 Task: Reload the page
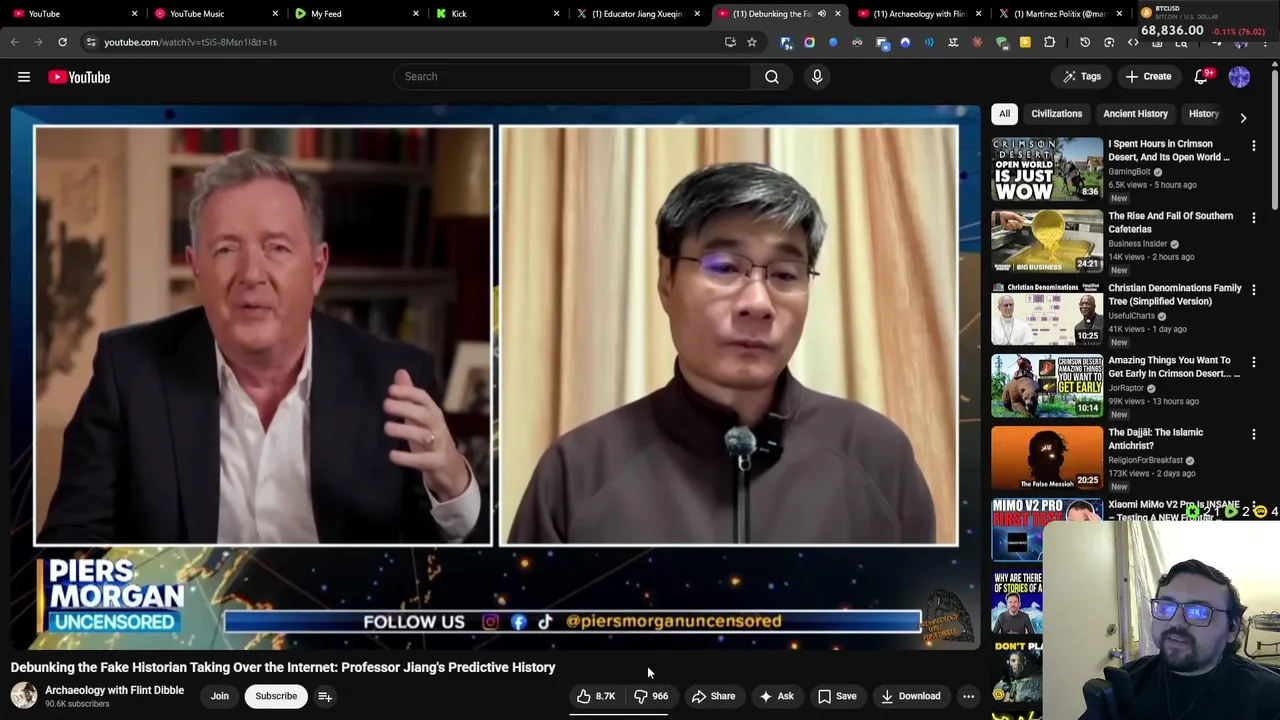[62, 42]
